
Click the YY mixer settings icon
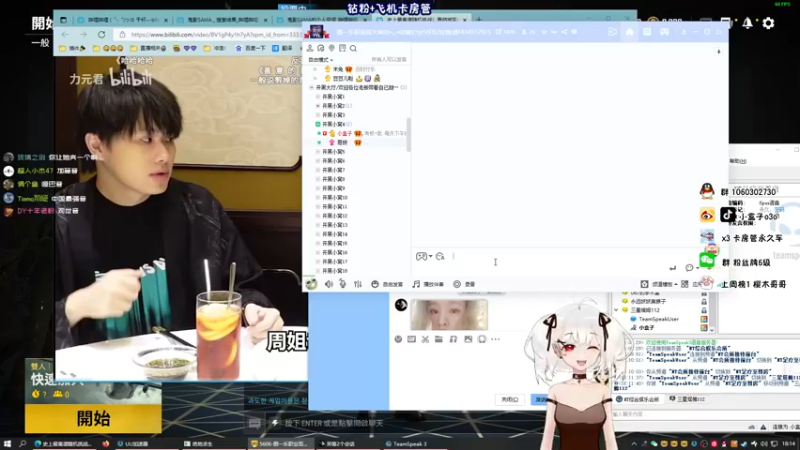[358, 284]
